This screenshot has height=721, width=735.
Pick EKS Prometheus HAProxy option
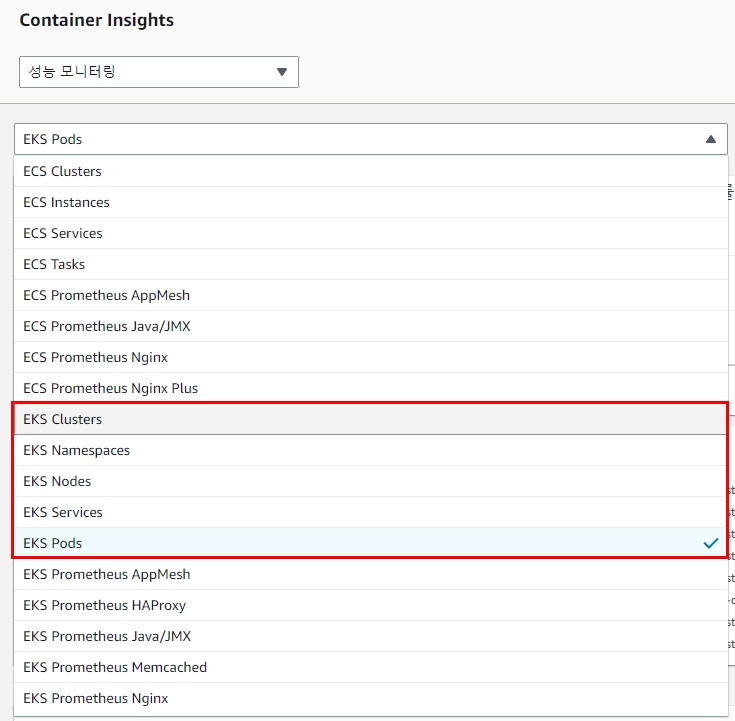click(x=371, y=605)
